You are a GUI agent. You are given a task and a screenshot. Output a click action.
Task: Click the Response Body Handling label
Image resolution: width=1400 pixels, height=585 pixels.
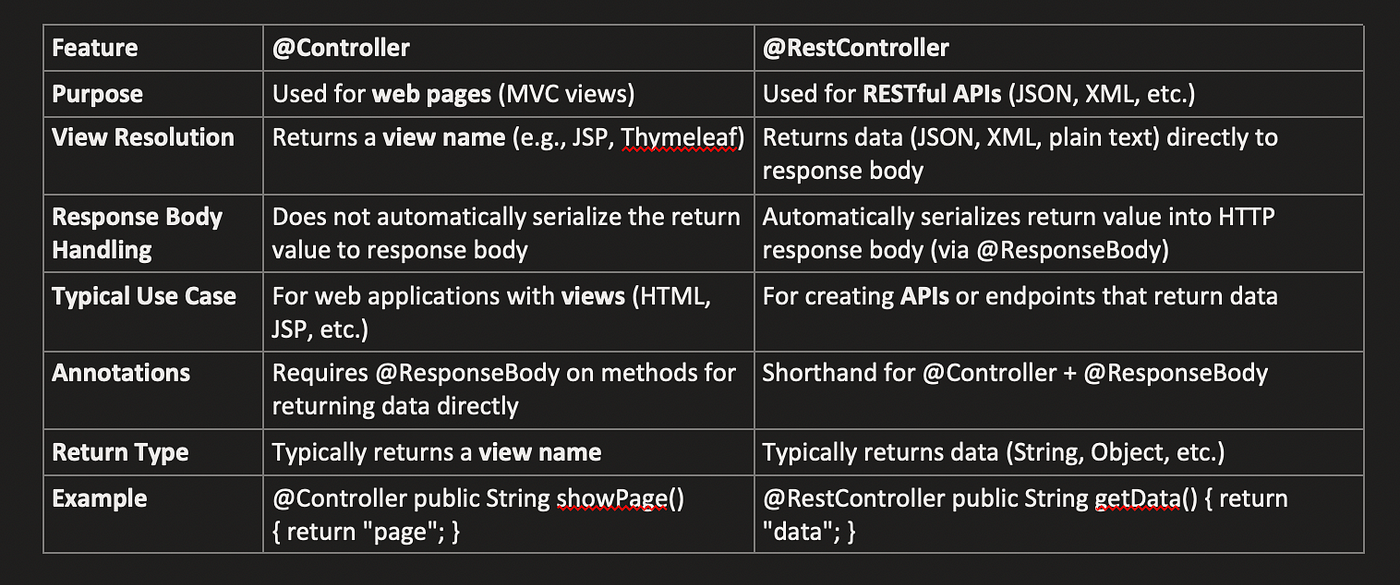click(x=137, y=233)
